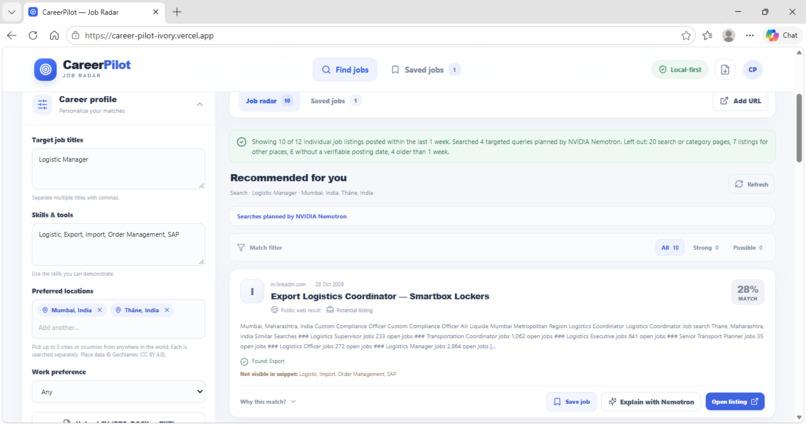Click the site info lock icon
806x425 pixels.
[x=75, y=35]
